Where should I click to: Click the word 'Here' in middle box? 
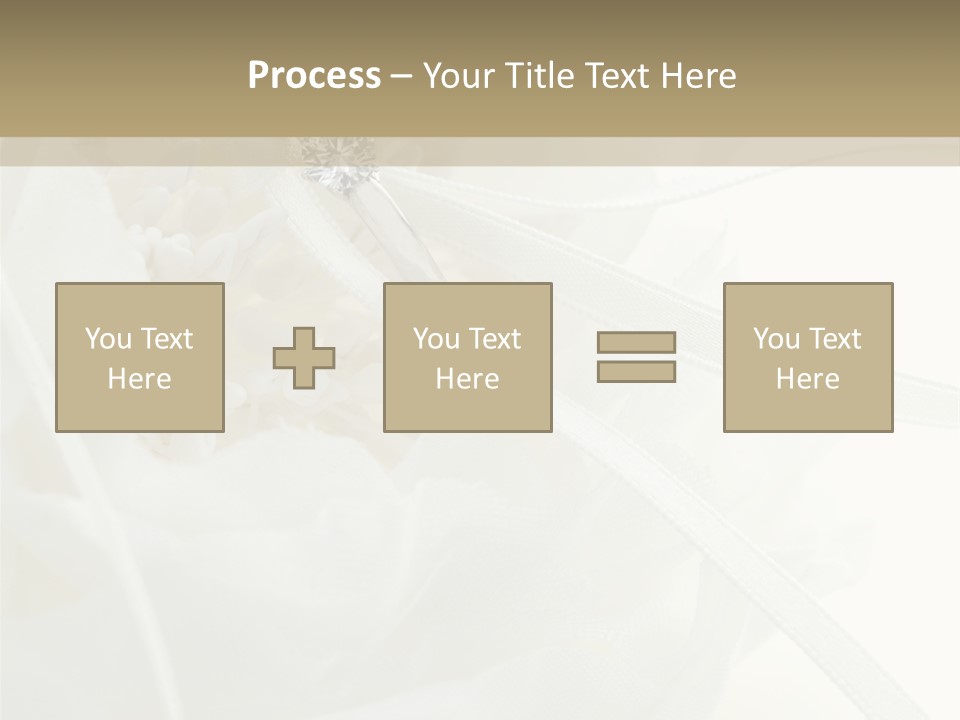(467, 379)
